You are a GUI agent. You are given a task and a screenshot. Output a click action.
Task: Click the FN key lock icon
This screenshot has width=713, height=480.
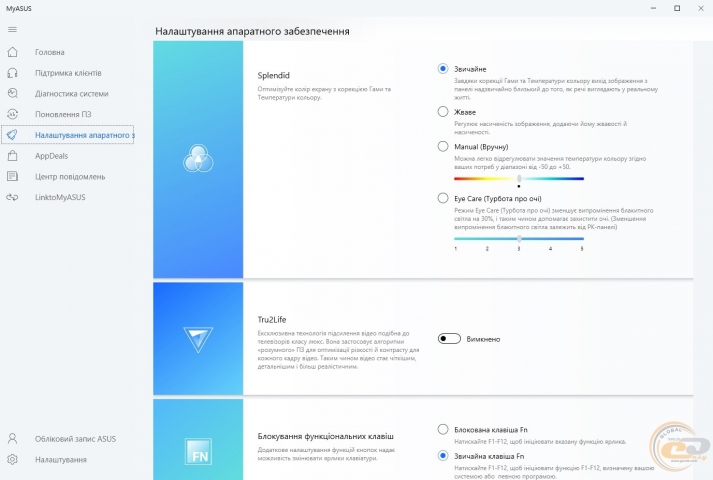198,451
